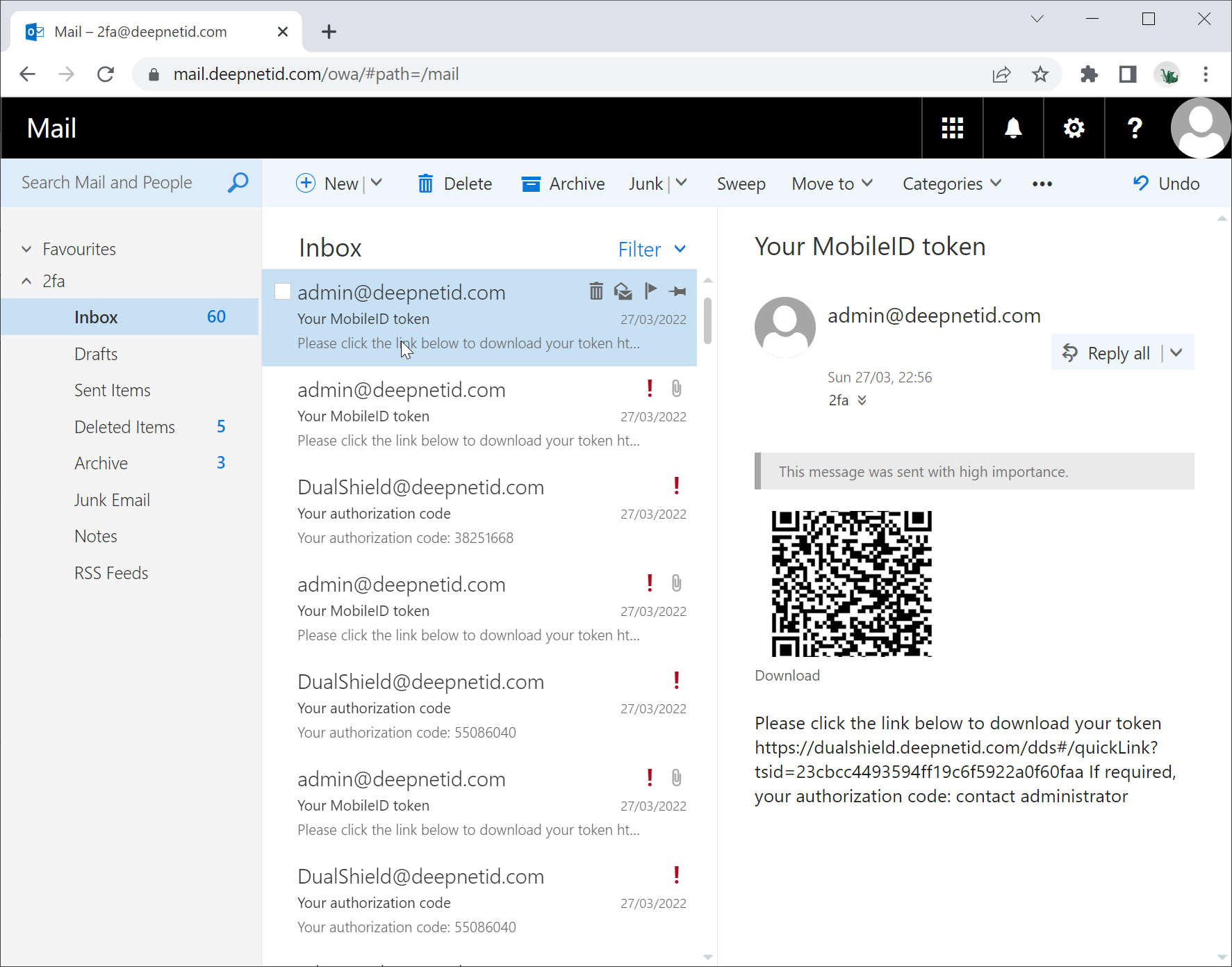
Task: Click the help question mark icon
Action: point(1134,129)
